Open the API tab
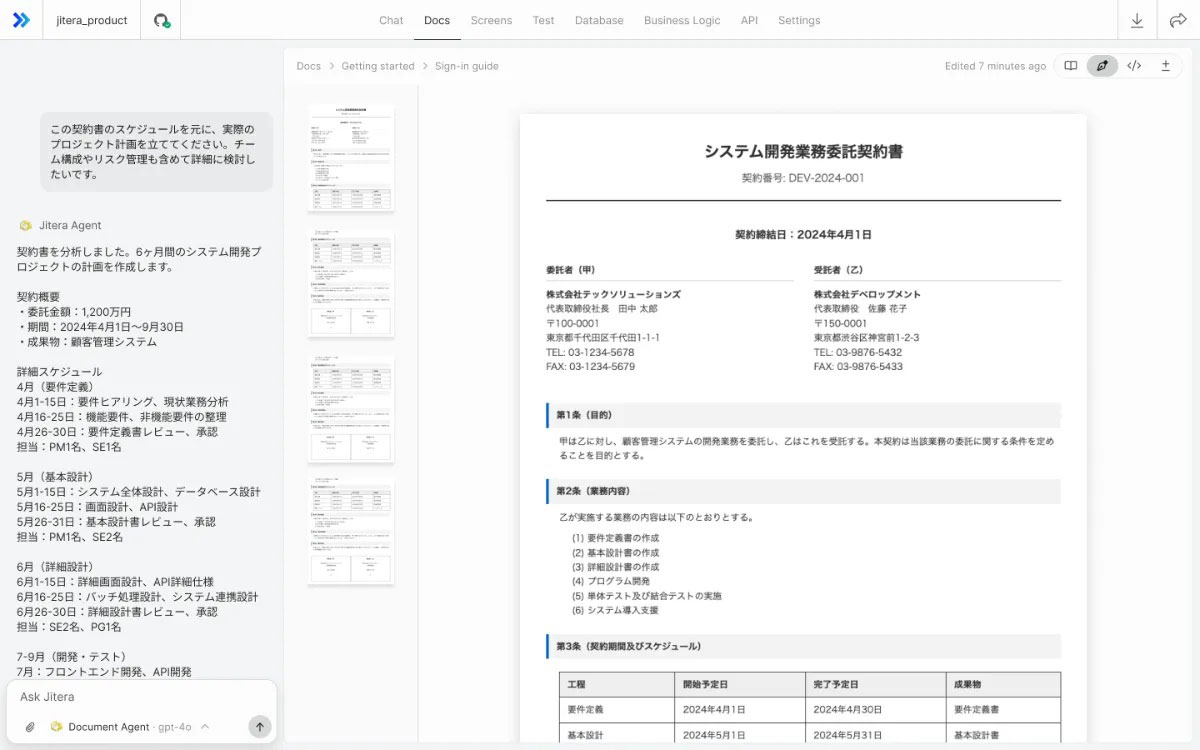This screenshot has height=750, width=1200. [749, 20]
